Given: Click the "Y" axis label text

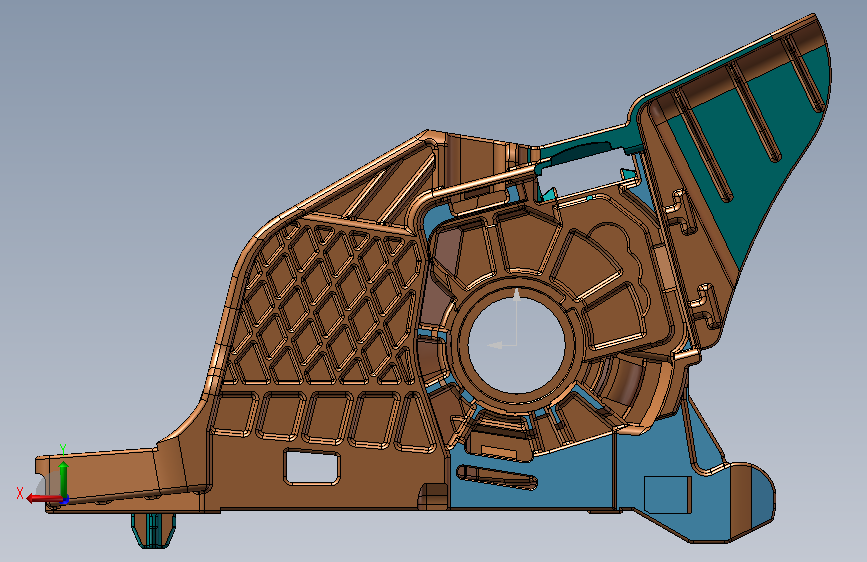Looking at the screenshot, I should [x=63, y=450].
